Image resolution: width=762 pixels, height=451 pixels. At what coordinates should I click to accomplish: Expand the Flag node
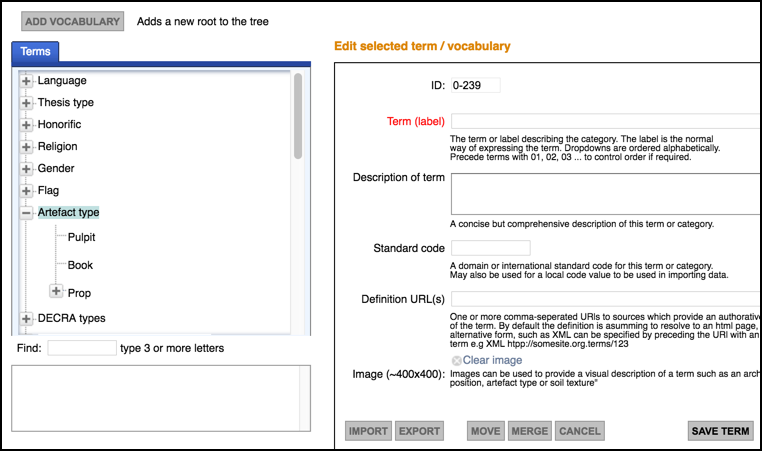click(x=26, y=191)
